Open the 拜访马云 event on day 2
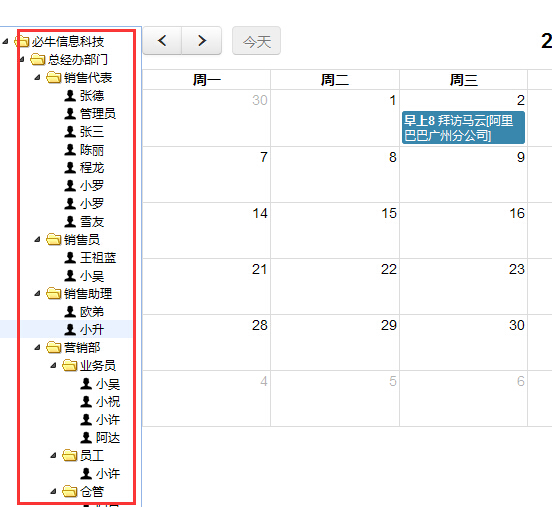The height and width of the screenshot is (507, 552). [x=463, y=127]
